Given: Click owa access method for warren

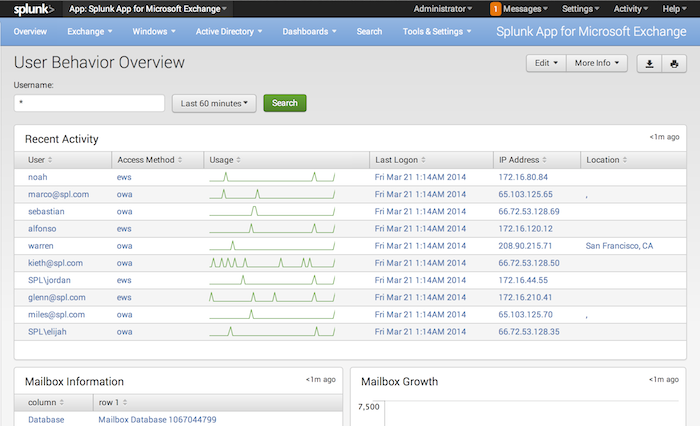Looking at the screenshot, I should tap(125, 246).
